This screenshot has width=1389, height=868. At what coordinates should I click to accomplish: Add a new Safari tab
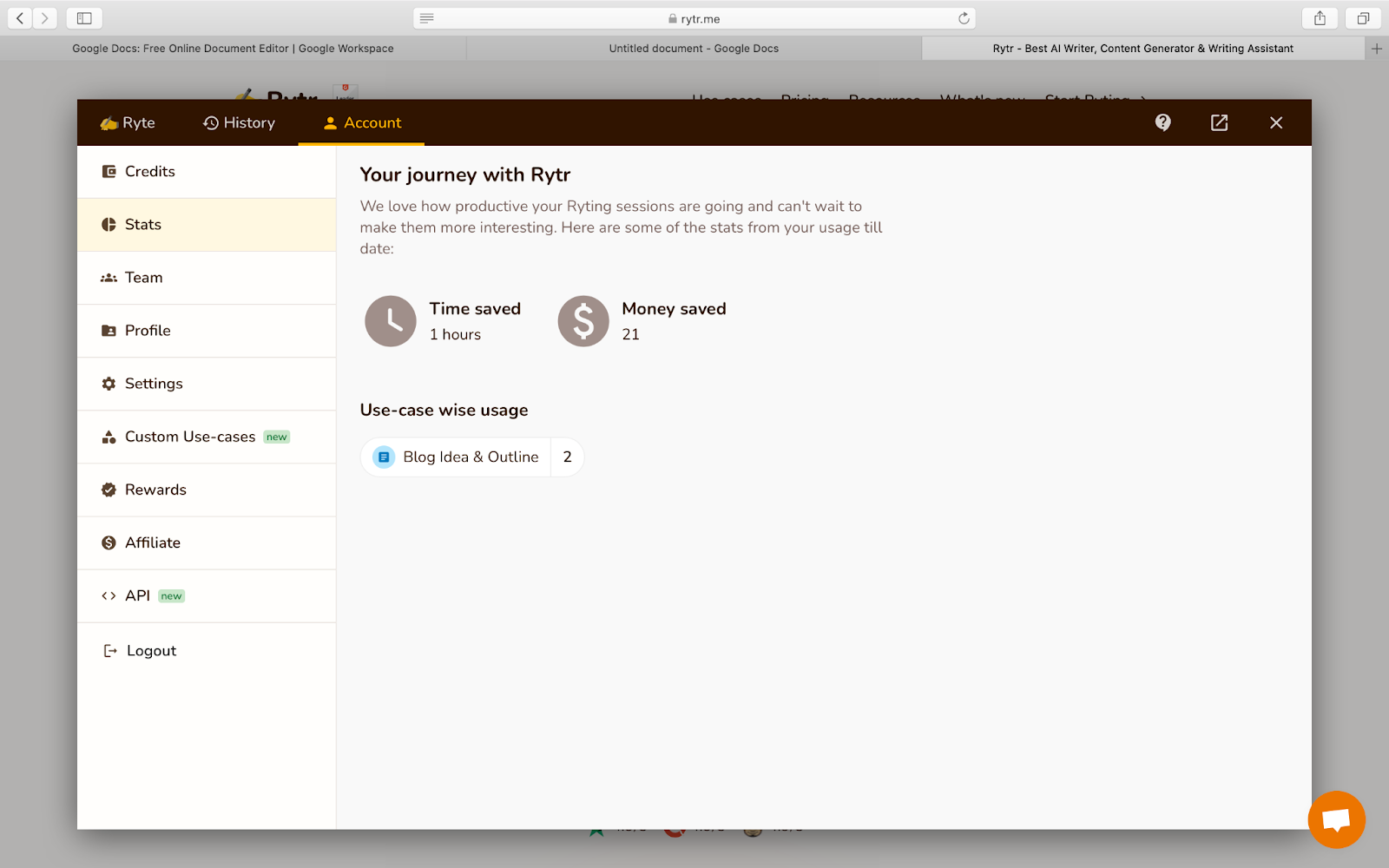[x=1377, y=49]
